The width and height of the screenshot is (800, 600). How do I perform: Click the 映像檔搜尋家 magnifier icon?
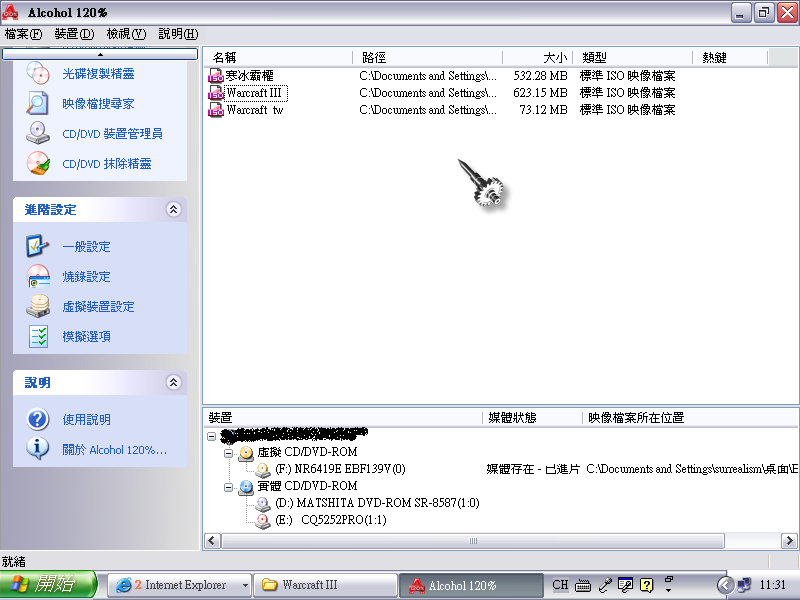[38, 104]
